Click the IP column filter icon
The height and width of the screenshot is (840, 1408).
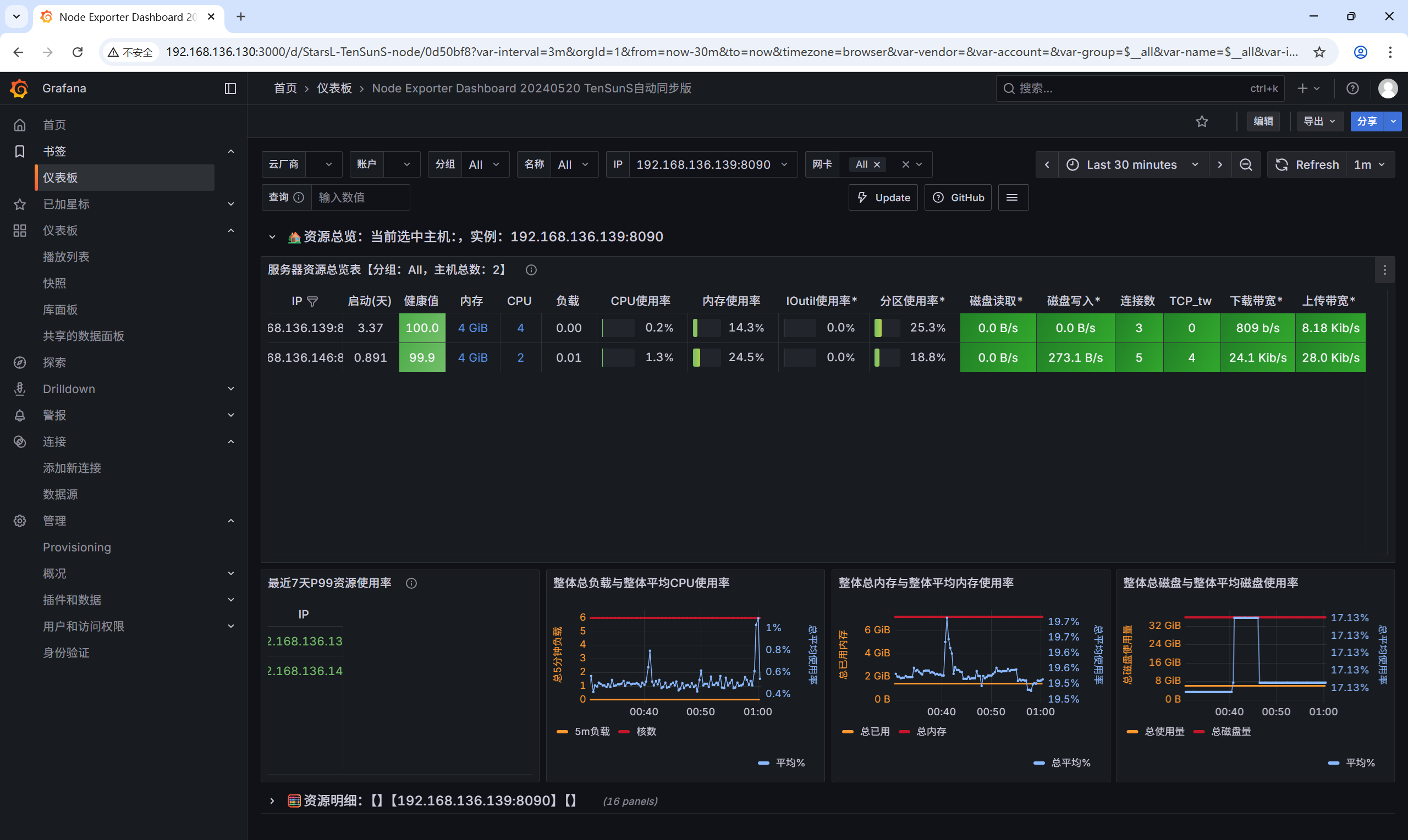[x=312, y=302]
